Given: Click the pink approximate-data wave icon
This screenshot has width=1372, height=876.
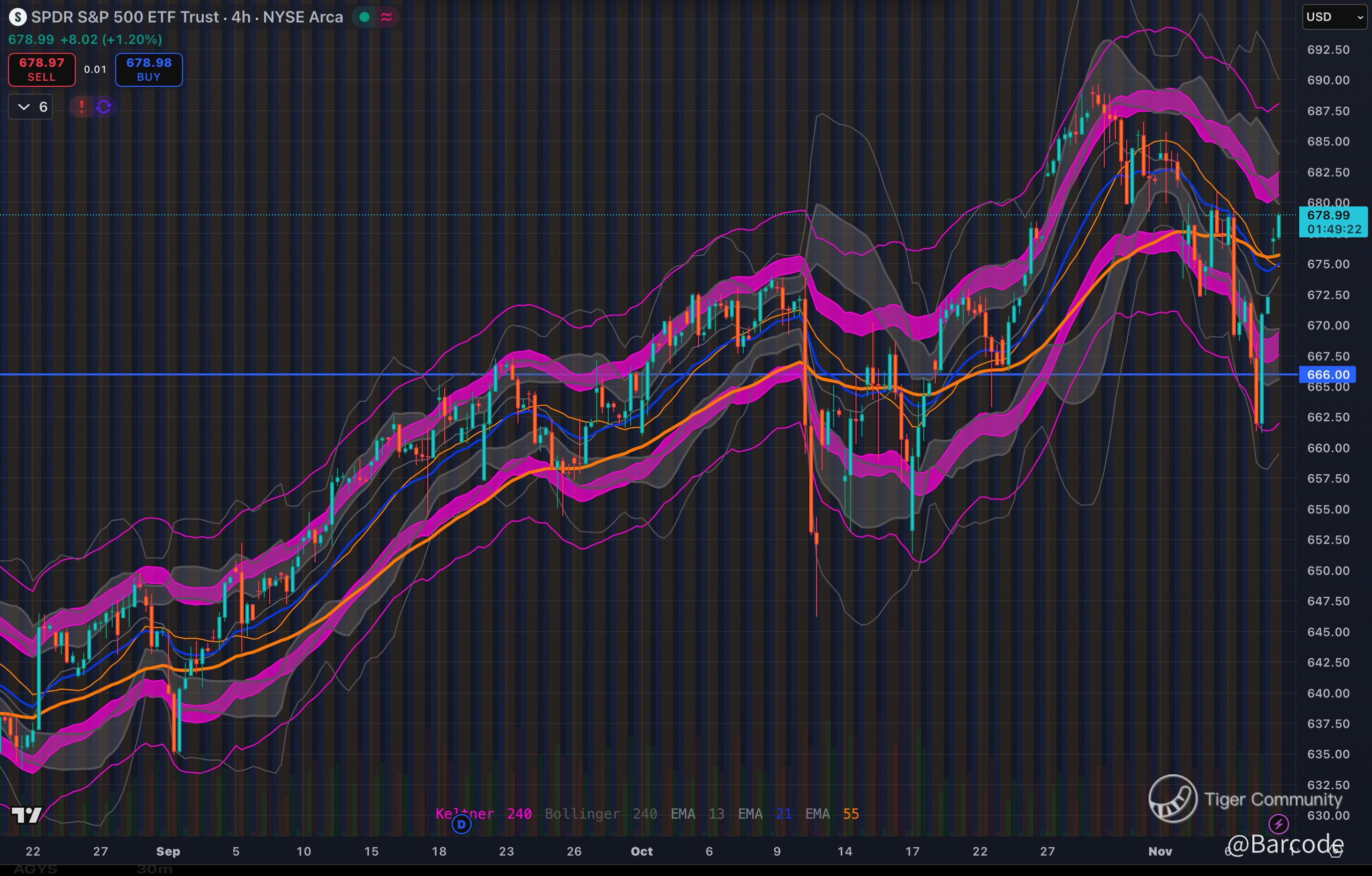Looking at the screenshot, I should tap(386, 17).
